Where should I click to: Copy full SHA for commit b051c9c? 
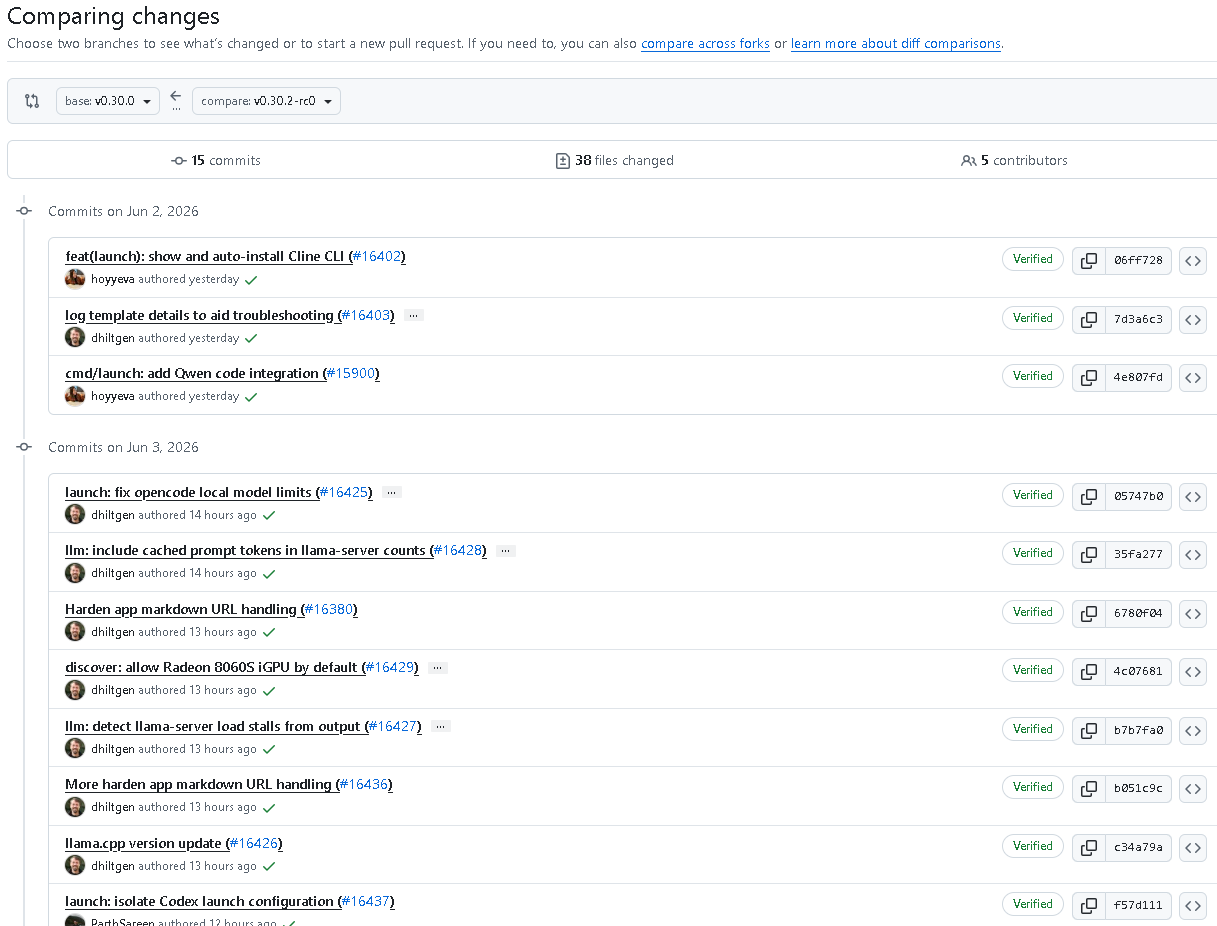point(1089,788)
